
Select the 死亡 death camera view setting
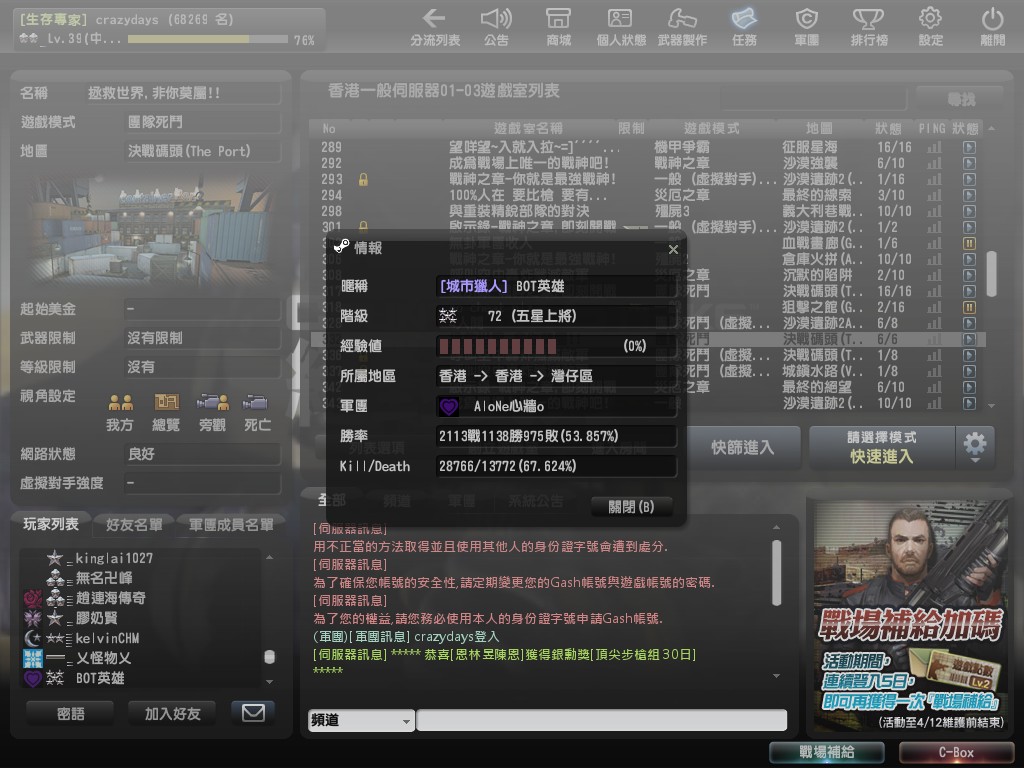[x=257, y=411]
